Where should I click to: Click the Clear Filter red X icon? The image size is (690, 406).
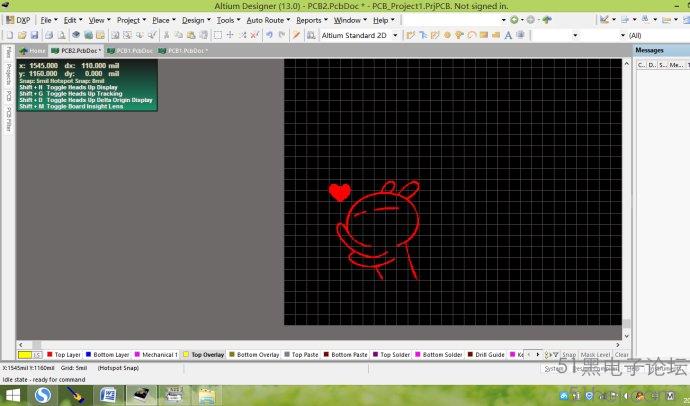pyautogui.click(x=254, y=35)
